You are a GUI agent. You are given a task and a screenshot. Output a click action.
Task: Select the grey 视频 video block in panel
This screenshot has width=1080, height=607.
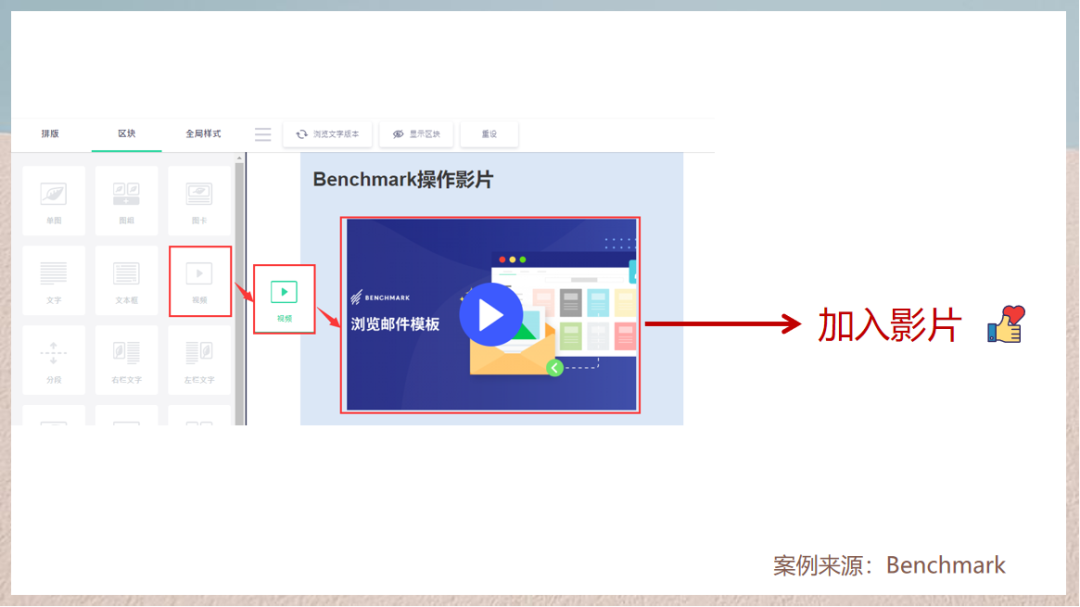point(200,281)
